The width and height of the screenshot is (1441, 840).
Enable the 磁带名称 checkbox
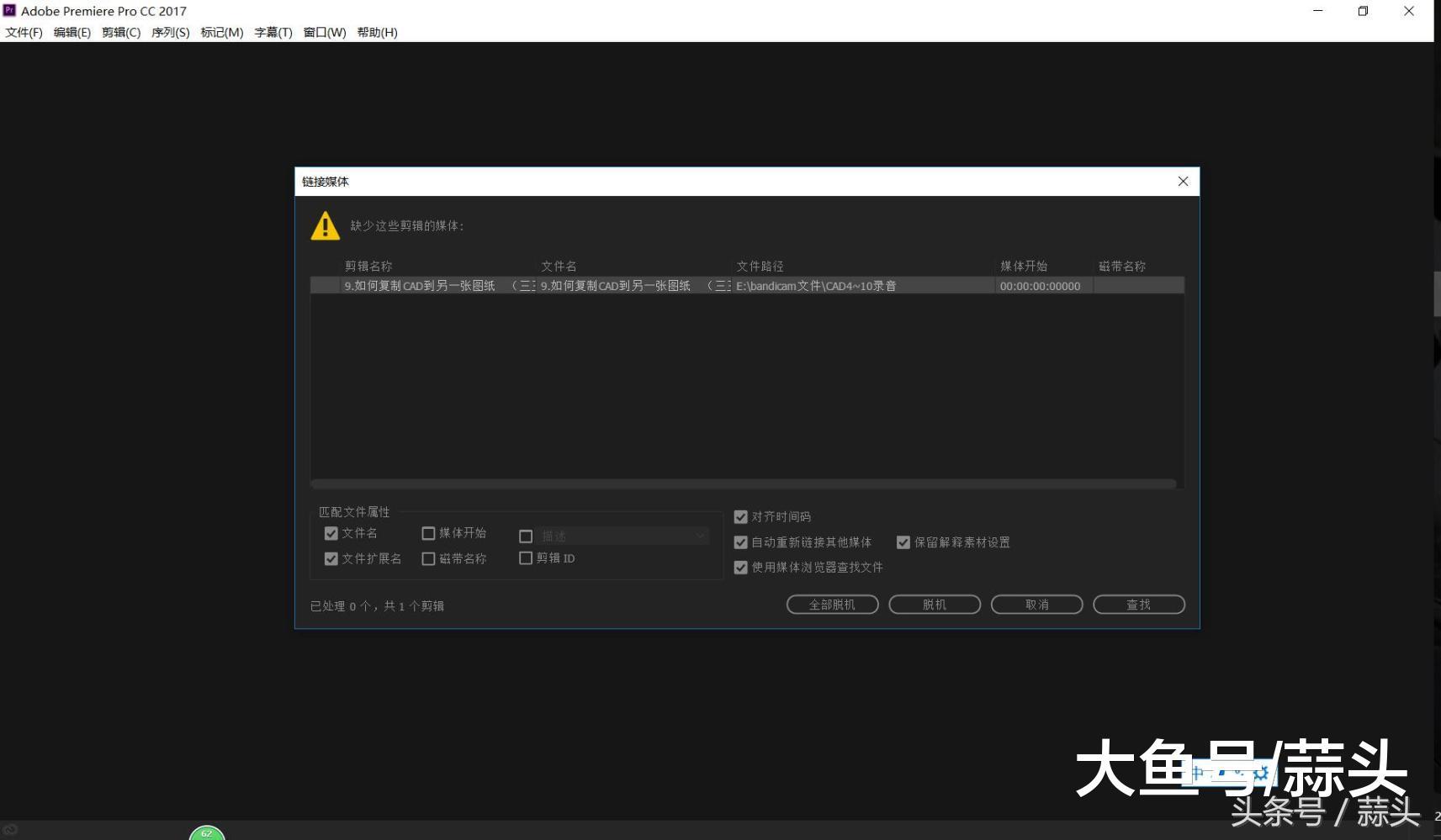429,558
